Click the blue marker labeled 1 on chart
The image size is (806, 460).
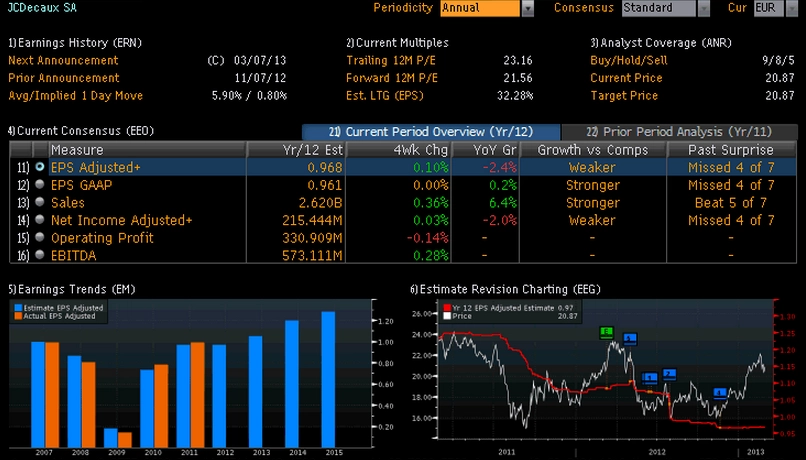pos(650,379)
